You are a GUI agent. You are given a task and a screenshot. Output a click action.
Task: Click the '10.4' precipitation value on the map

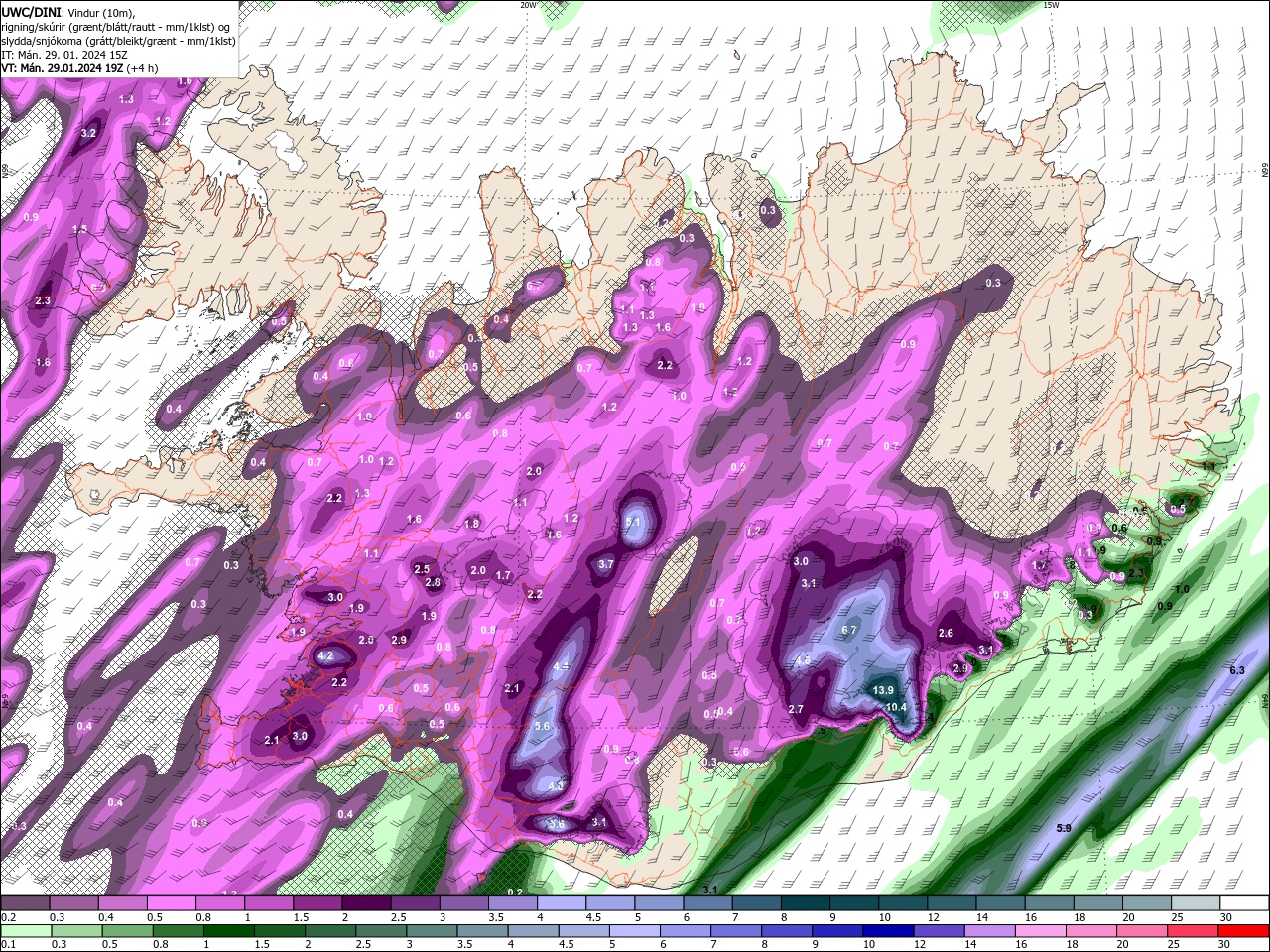[896, 707]
